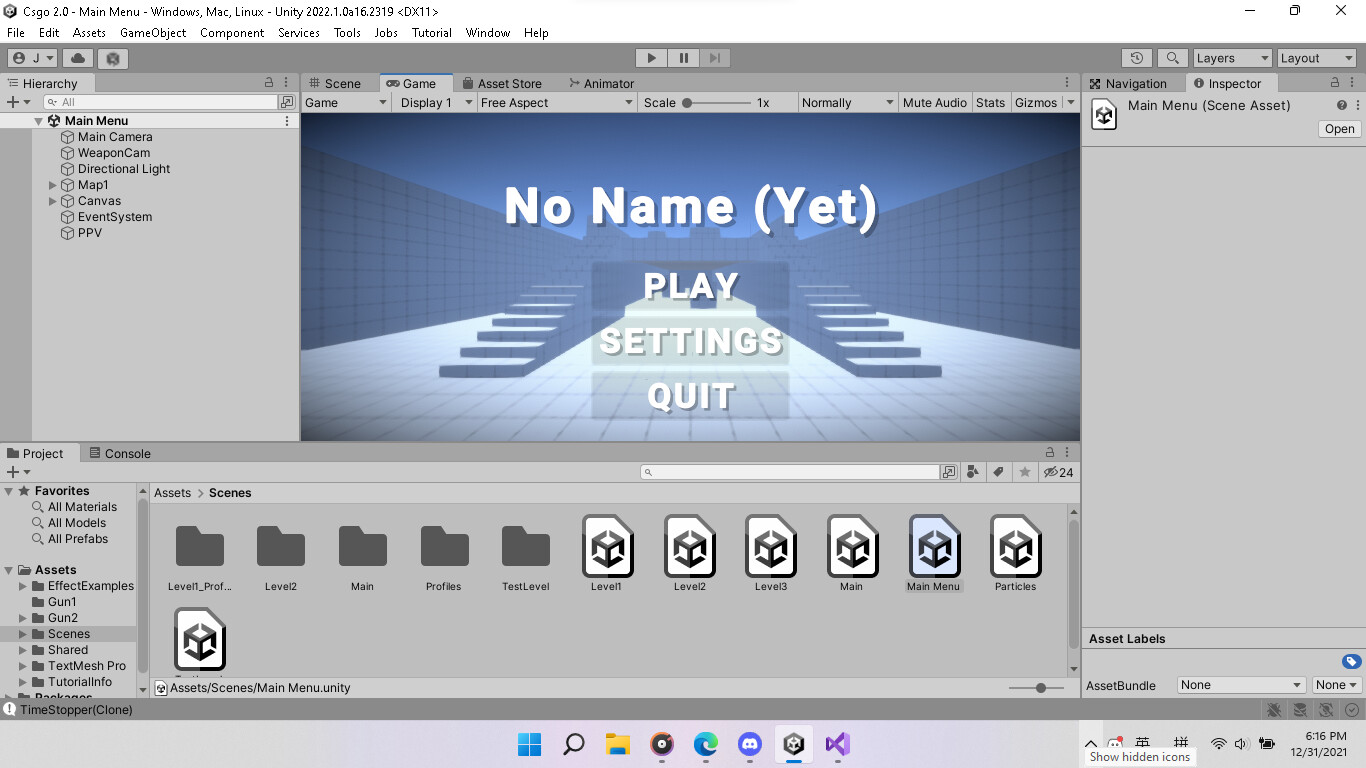The image size is (1366, 768).
Task: Open global search with the magnifier icon
Action: [1172, 57]
